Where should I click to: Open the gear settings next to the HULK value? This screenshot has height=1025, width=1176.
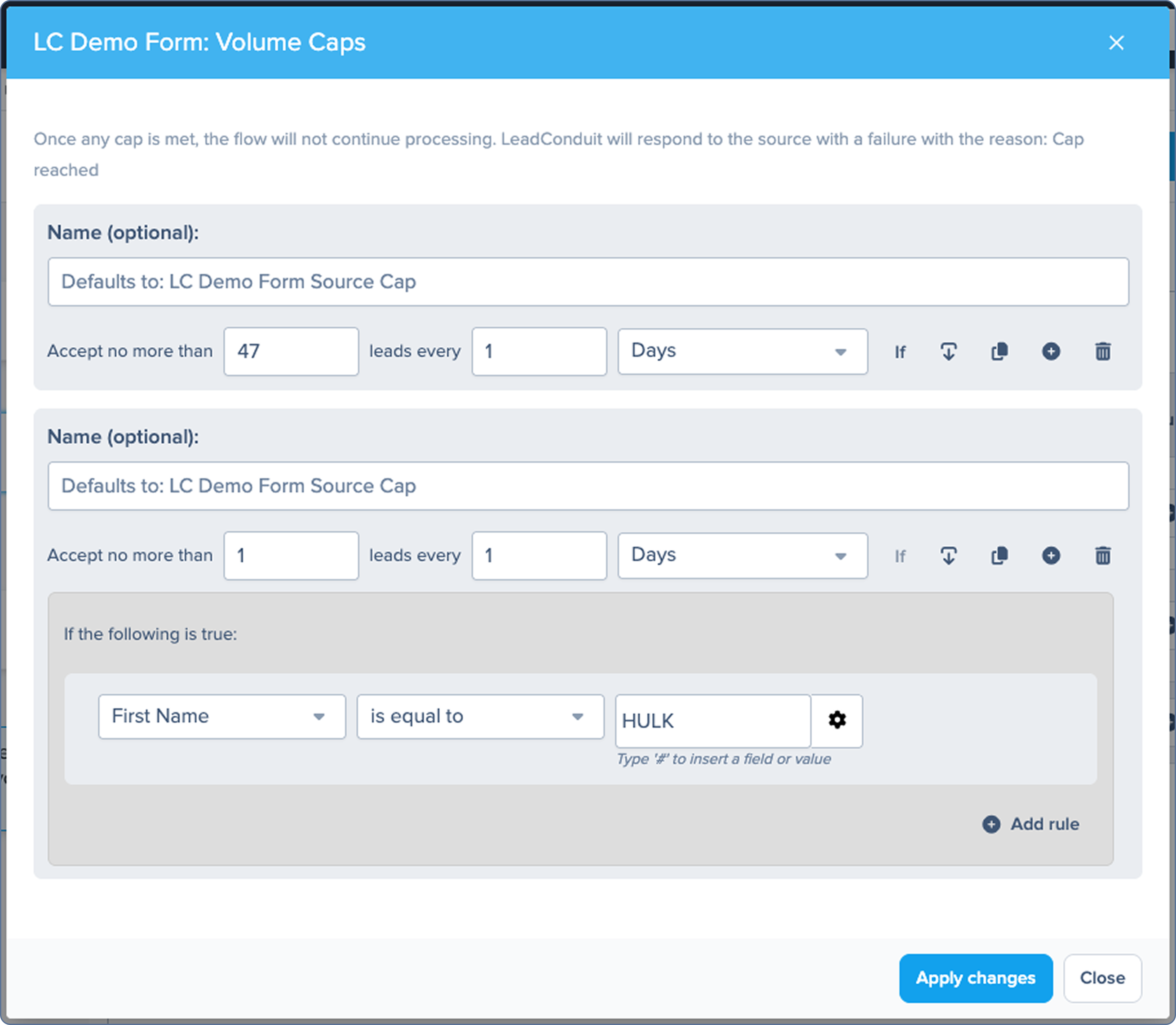(837, 720)
